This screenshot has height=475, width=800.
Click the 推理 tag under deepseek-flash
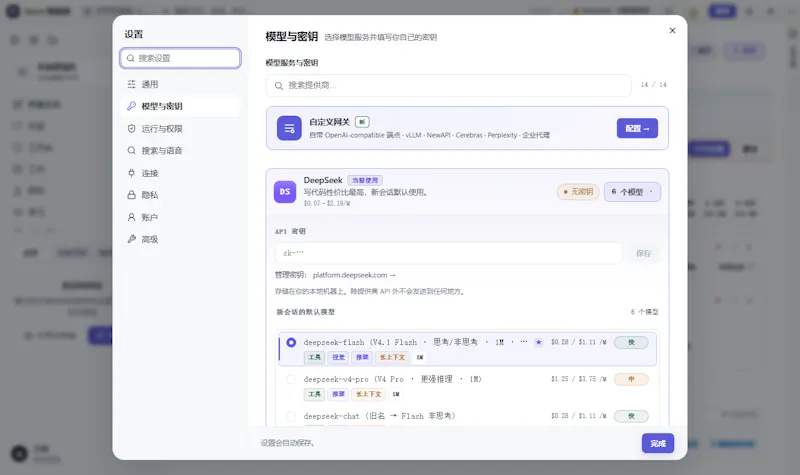click(362, 357)
